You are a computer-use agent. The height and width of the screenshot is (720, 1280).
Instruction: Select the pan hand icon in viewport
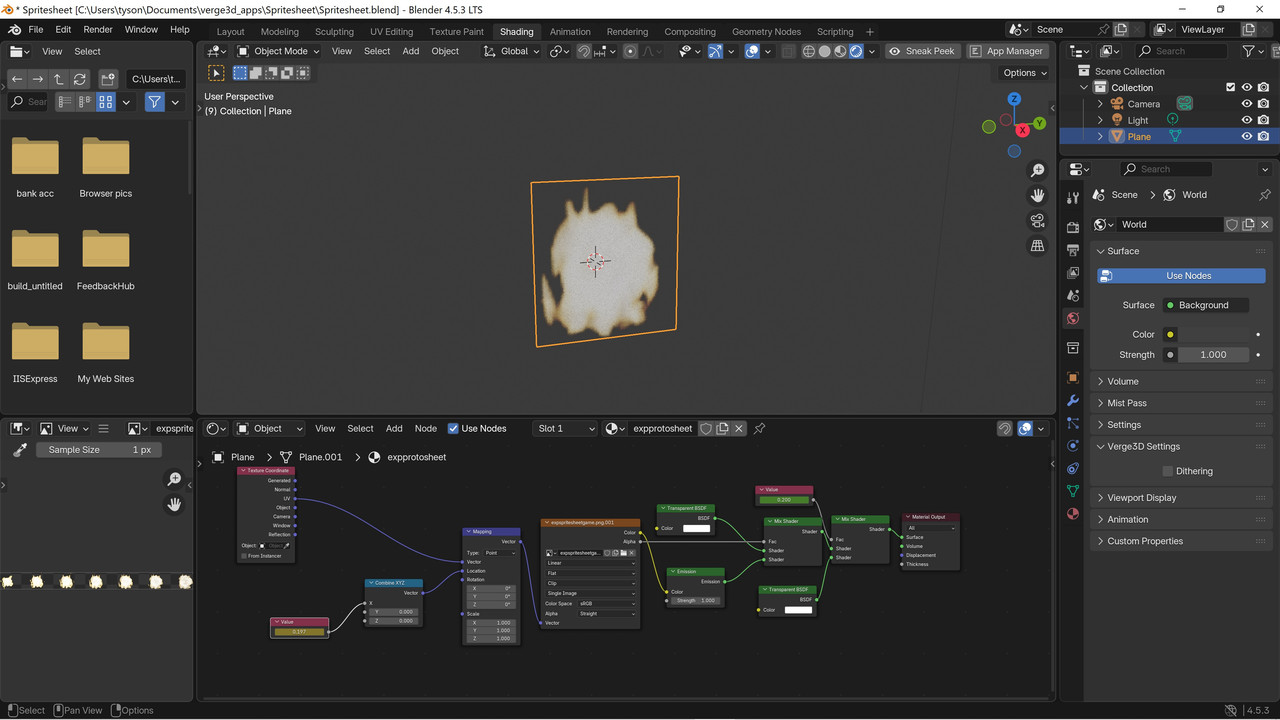[x=1038, y=196]
